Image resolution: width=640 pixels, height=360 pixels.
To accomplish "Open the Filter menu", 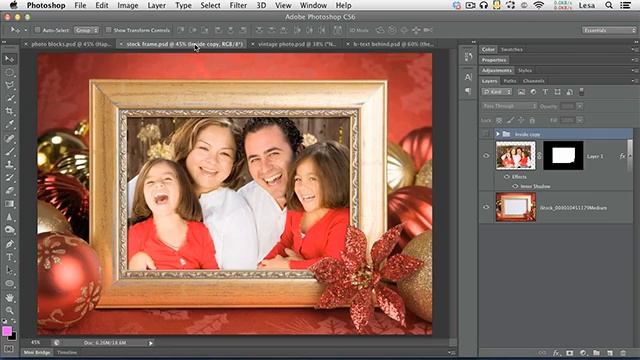I will tap(238, 5).
